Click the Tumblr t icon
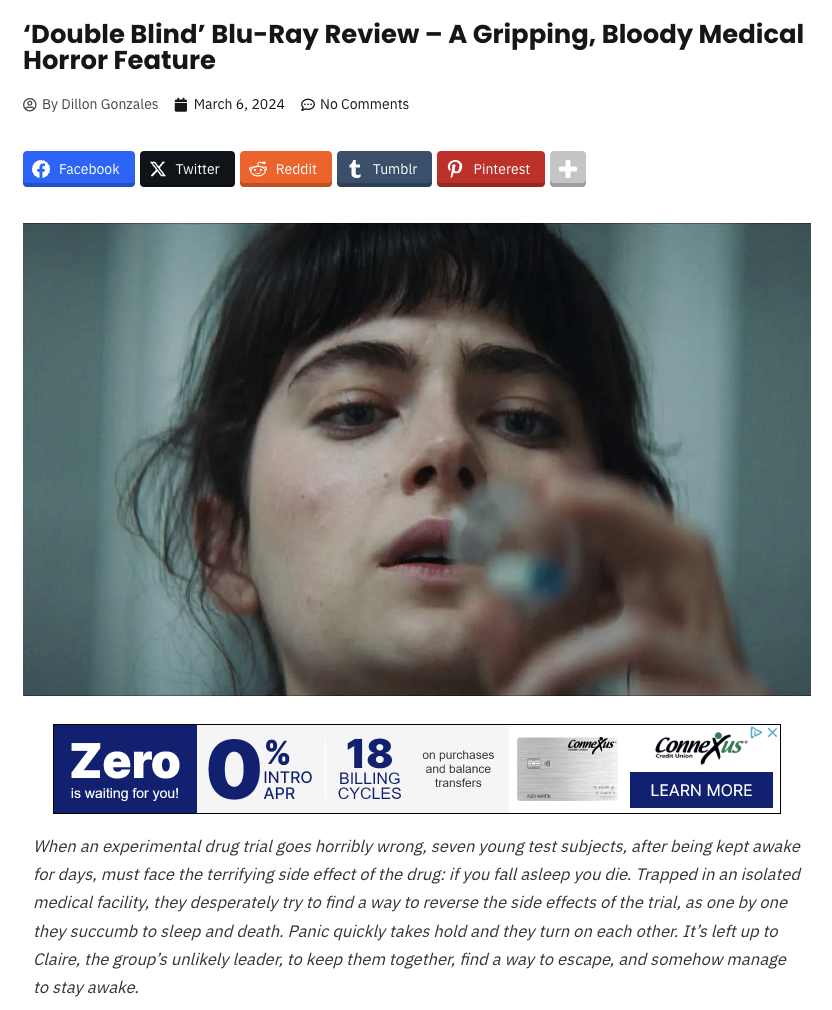This screenshot has width=832, height=1010. coord(355,169)
